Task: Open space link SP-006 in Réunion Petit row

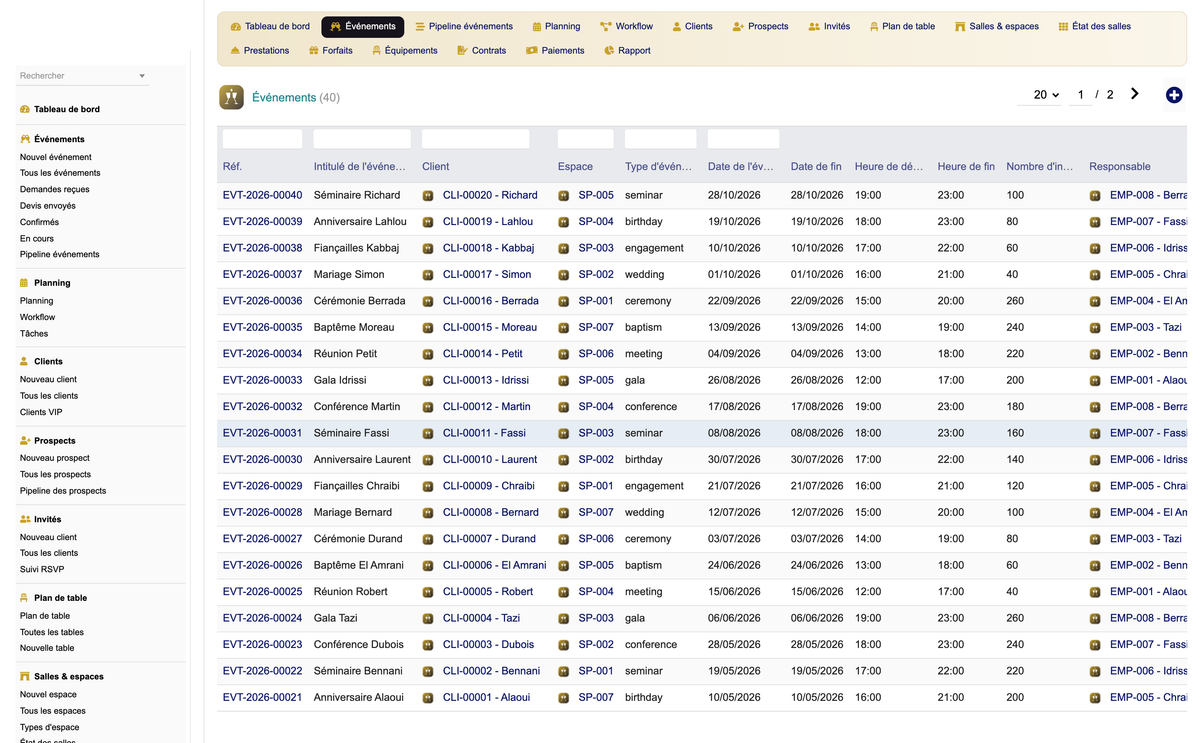Action: pyautogui.click(x=596, y=354)
